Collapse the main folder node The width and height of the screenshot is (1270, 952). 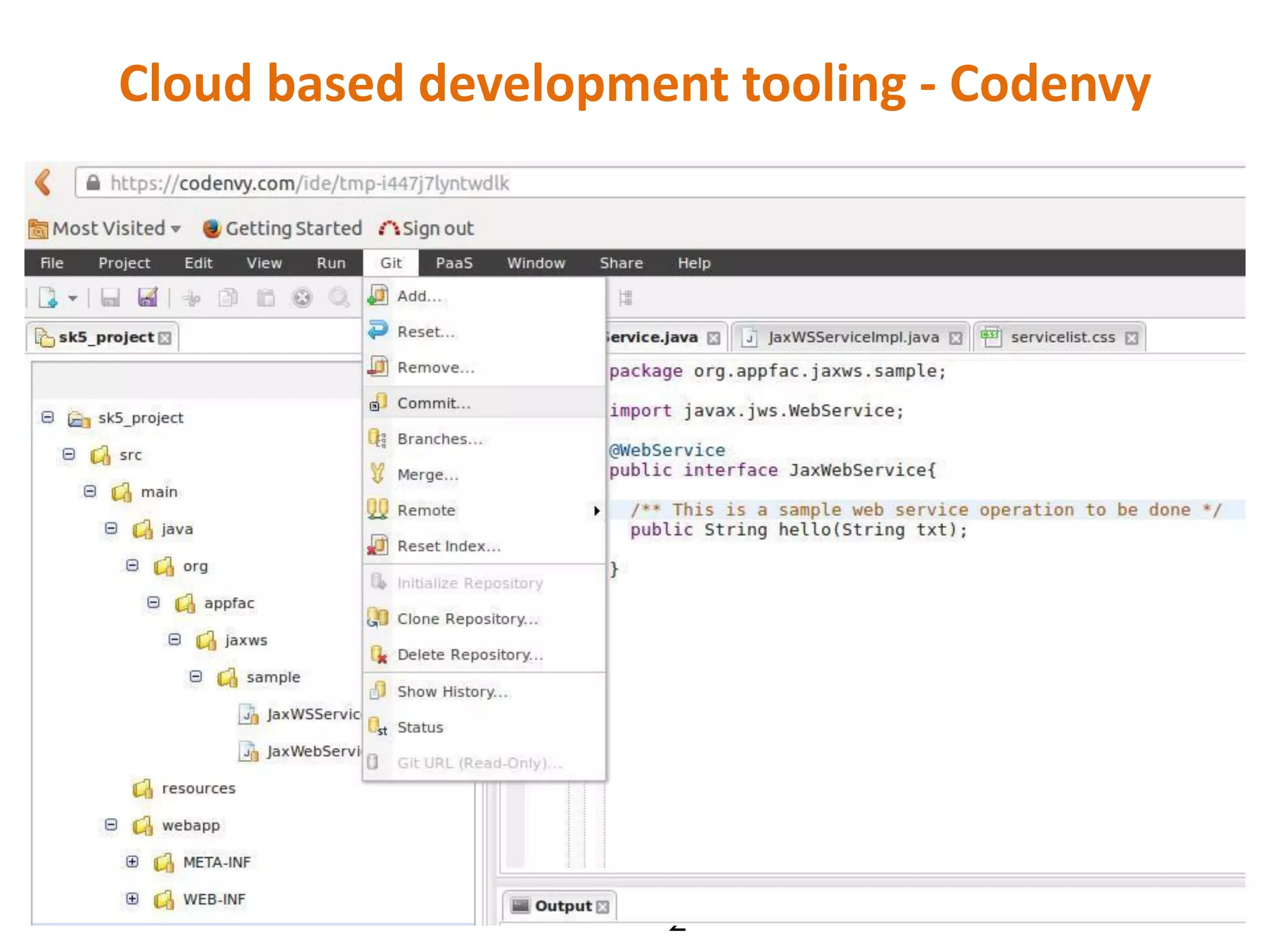tap(90, 491)
